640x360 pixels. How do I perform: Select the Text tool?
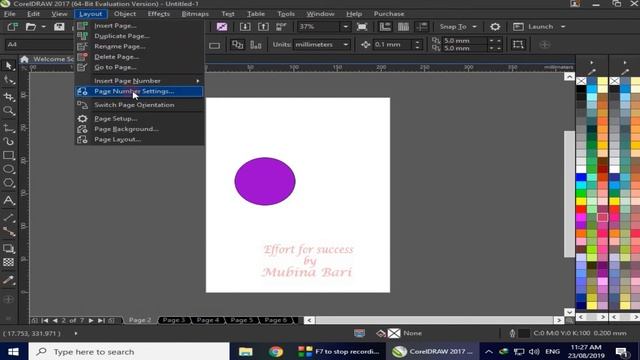pyautogui.click(x=9, y=200)
